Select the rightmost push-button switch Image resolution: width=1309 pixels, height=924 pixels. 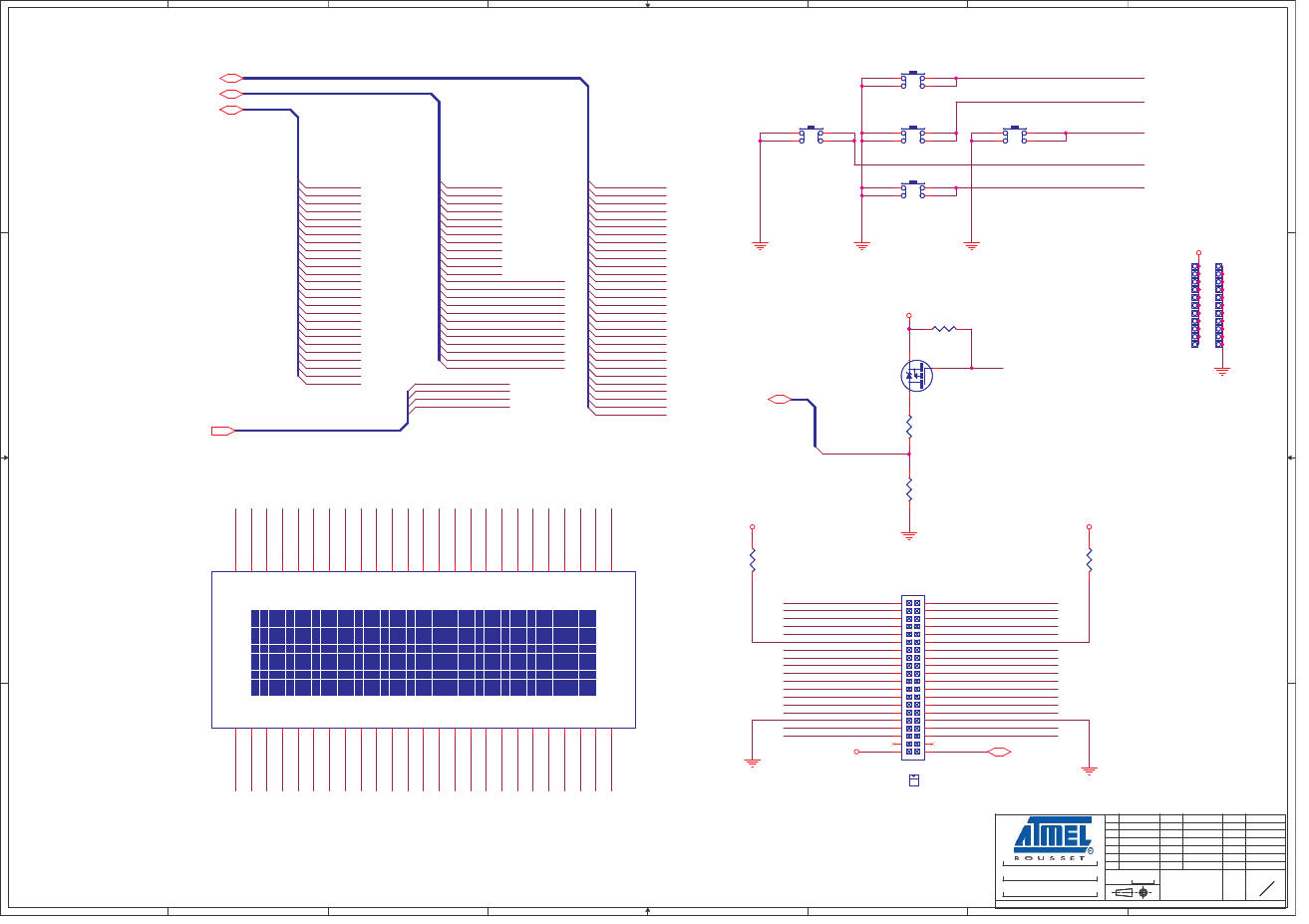(x=1015, y=135)
